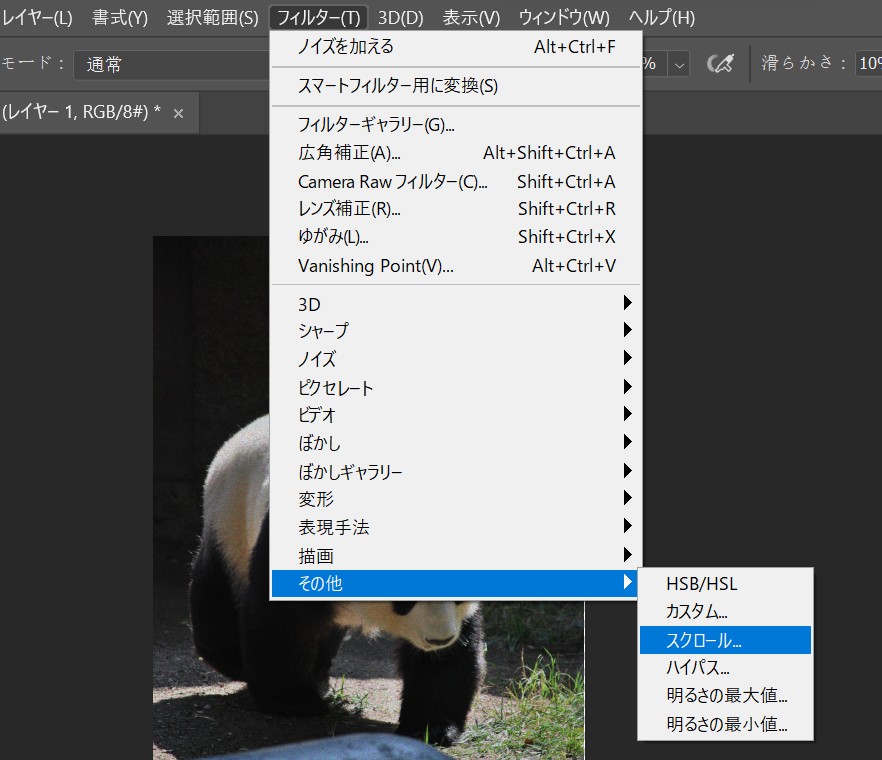Click the pen pressure opacity icon
Viewport: 882px width, 760px height.
(x=719, y=64)
